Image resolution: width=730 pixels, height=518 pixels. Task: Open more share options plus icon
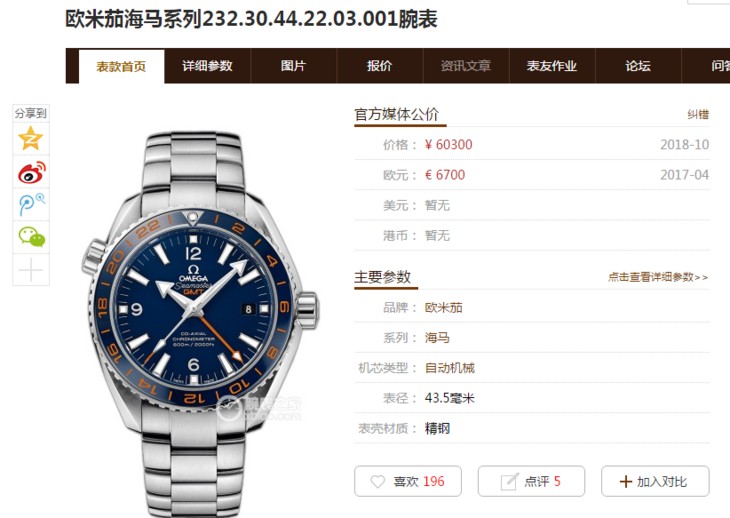(31, 269)
